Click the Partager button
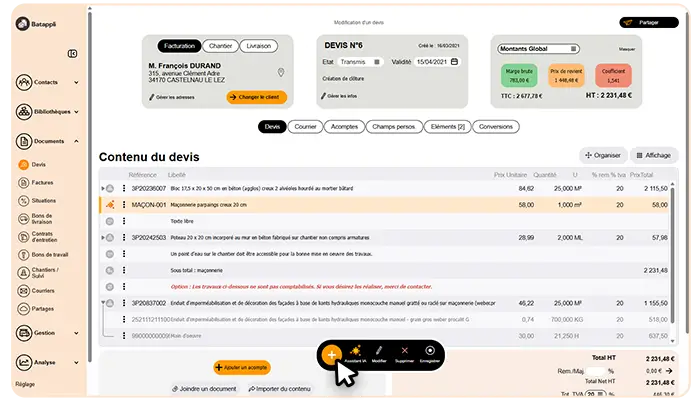Screen dimensions: 700x400 (x=649, y=22)
